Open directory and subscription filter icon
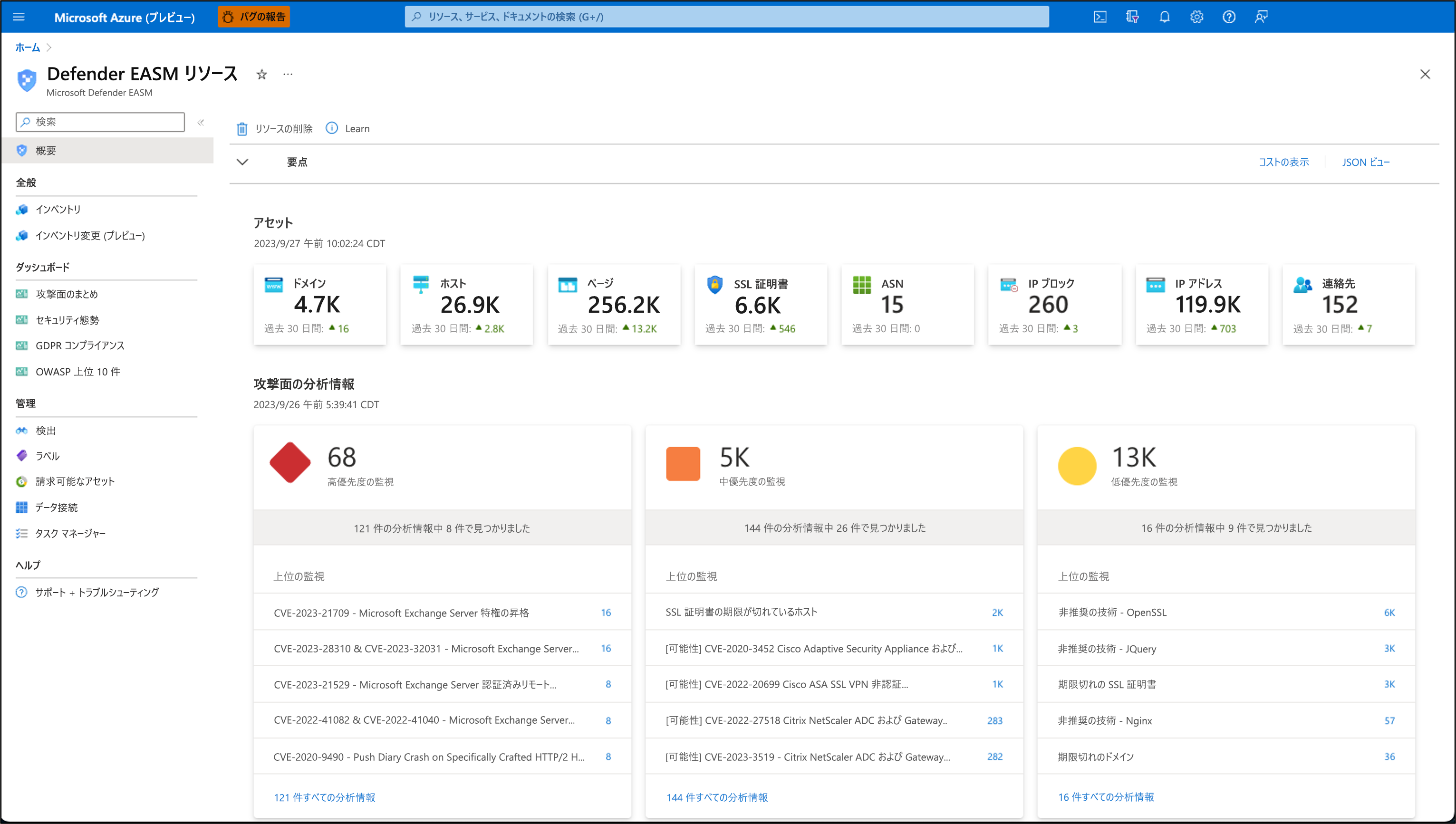The image size is (1456, 824). [x=1132, y=17]
